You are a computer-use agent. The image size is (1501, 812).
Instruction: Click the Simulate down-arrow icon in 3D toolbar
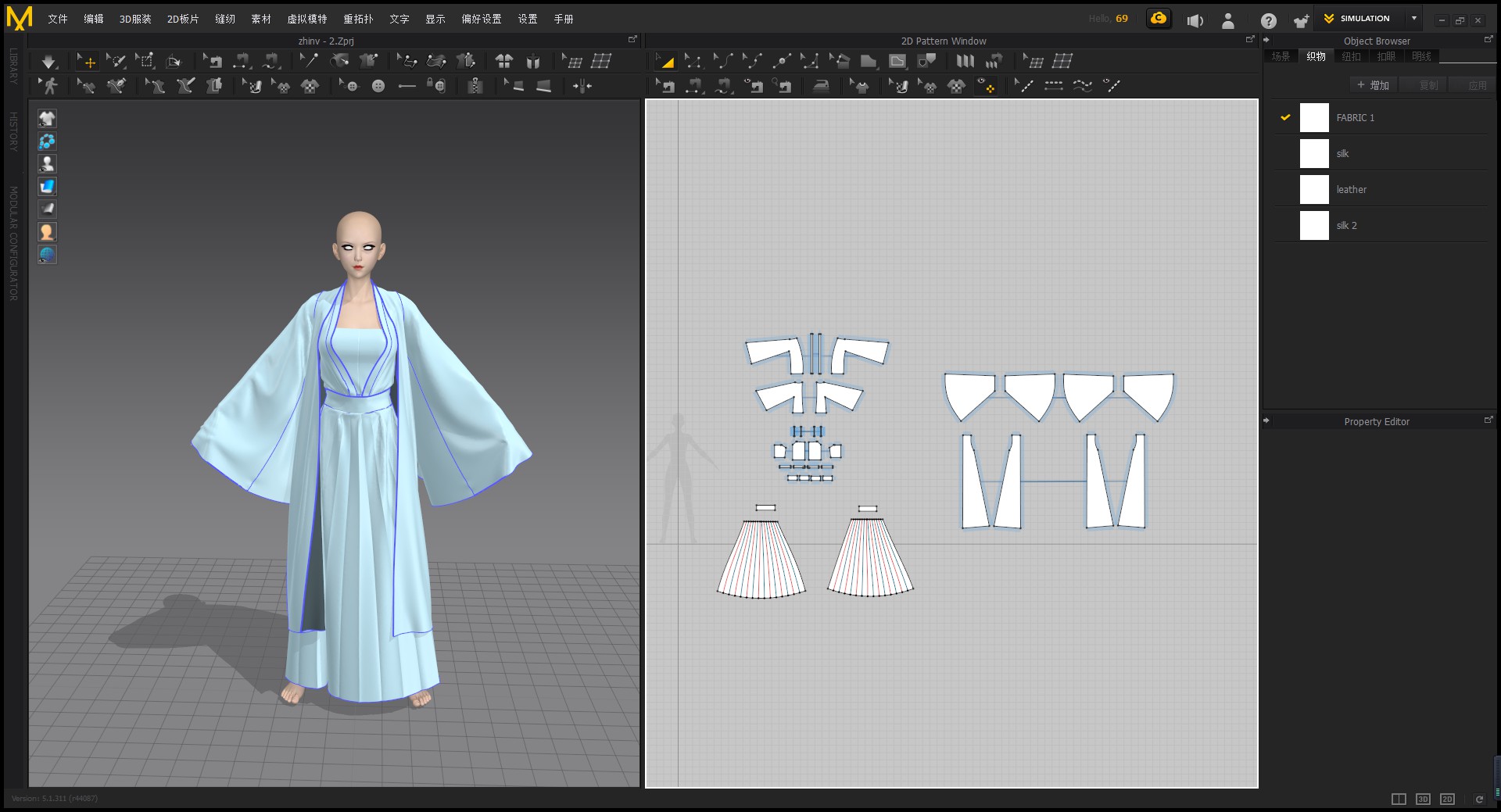[48, 61]
